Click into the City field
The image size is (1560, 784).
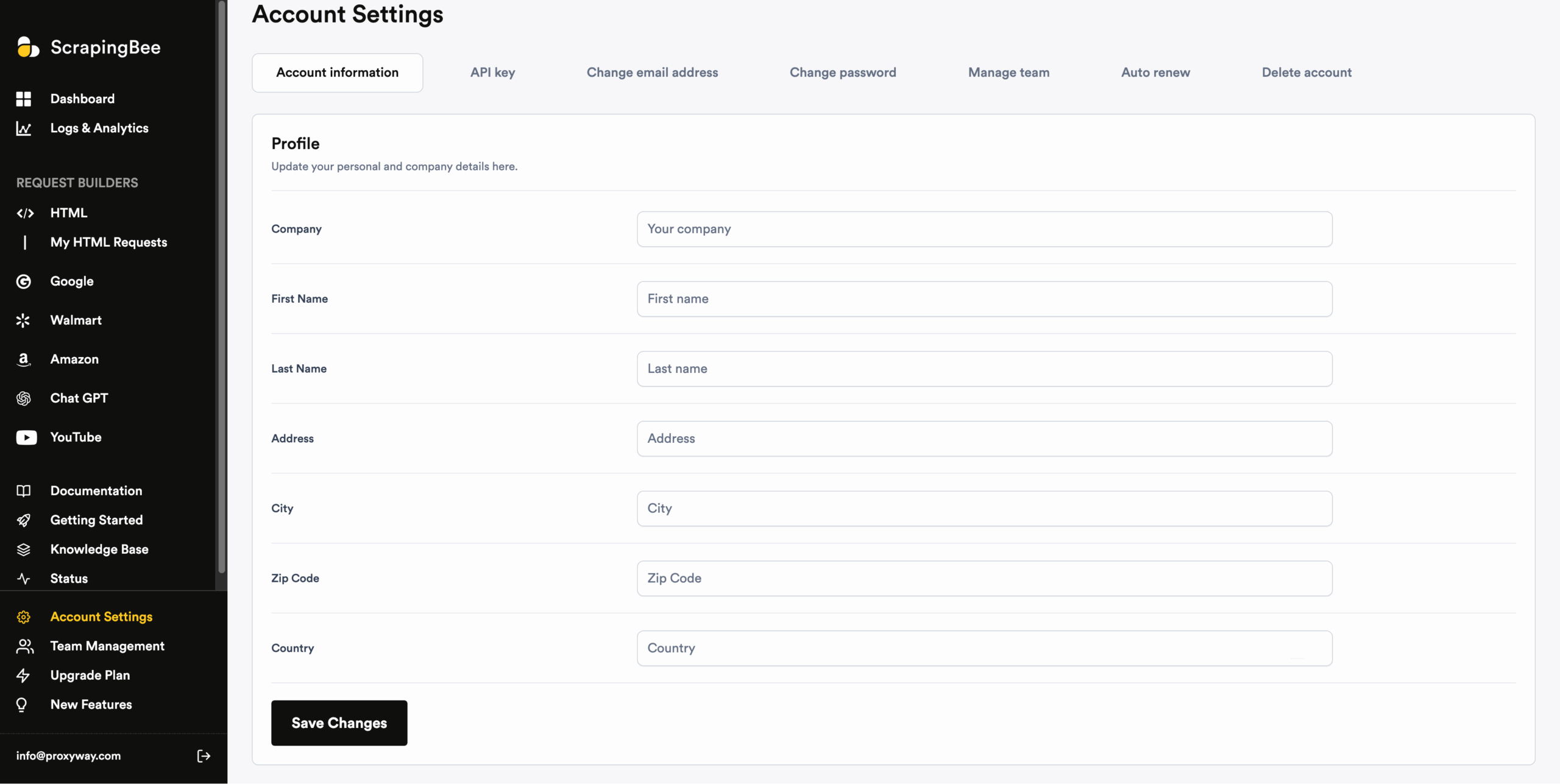tap(984, 508)
